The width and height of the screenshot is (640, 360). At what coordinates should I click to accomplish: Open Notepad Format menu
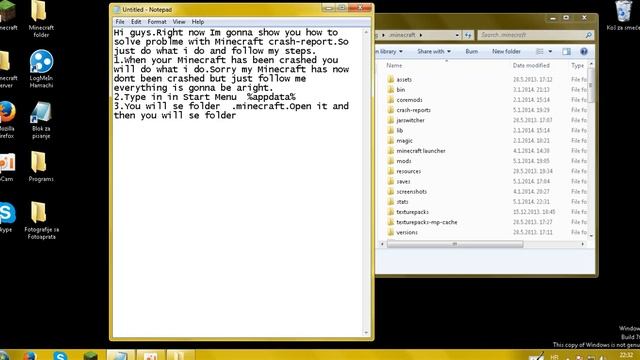click(x=157, y=22)
